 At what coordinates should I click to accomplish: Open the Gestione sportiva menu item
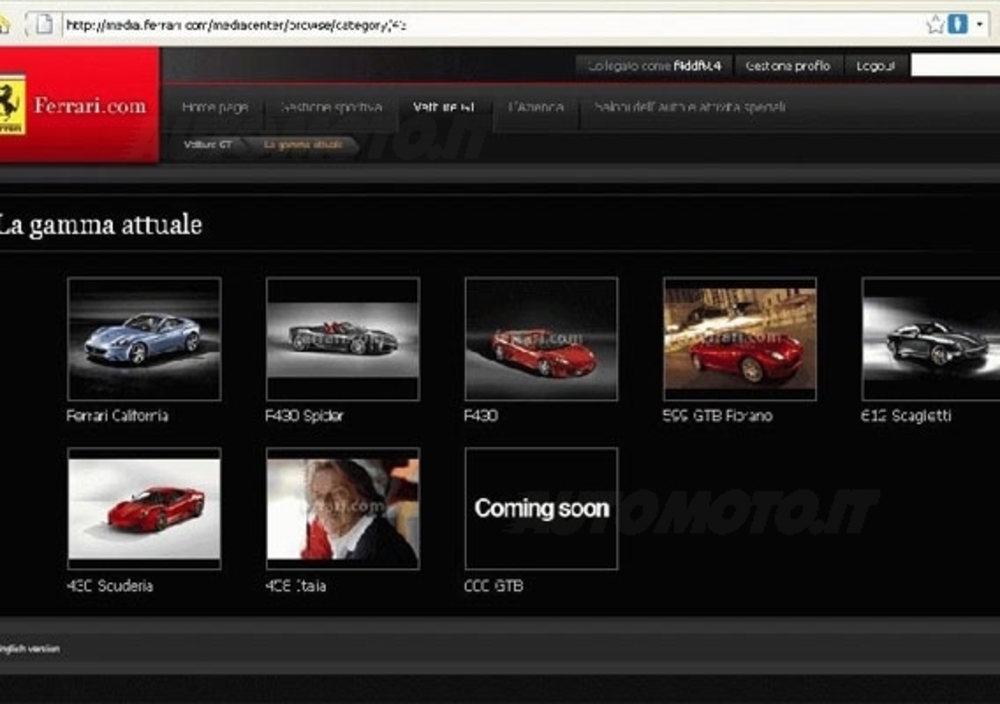(x=332, y=107)
